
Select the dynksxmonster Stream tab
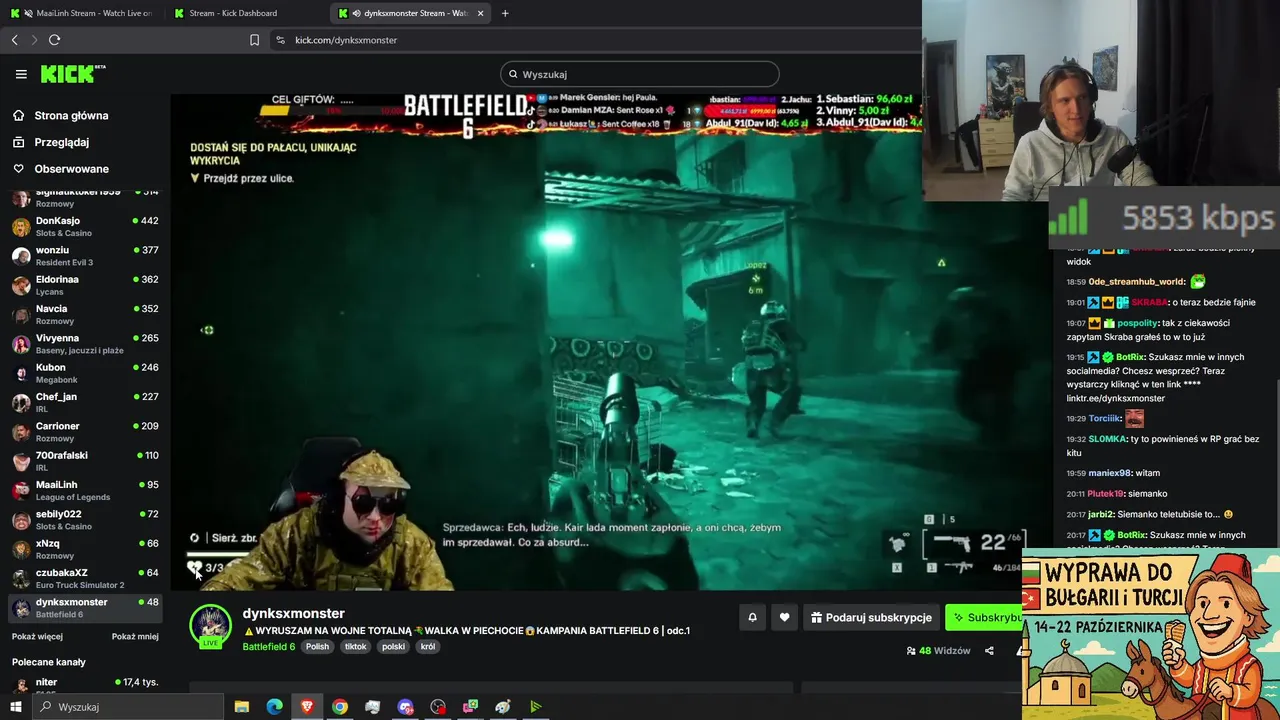tap(408, 13)
